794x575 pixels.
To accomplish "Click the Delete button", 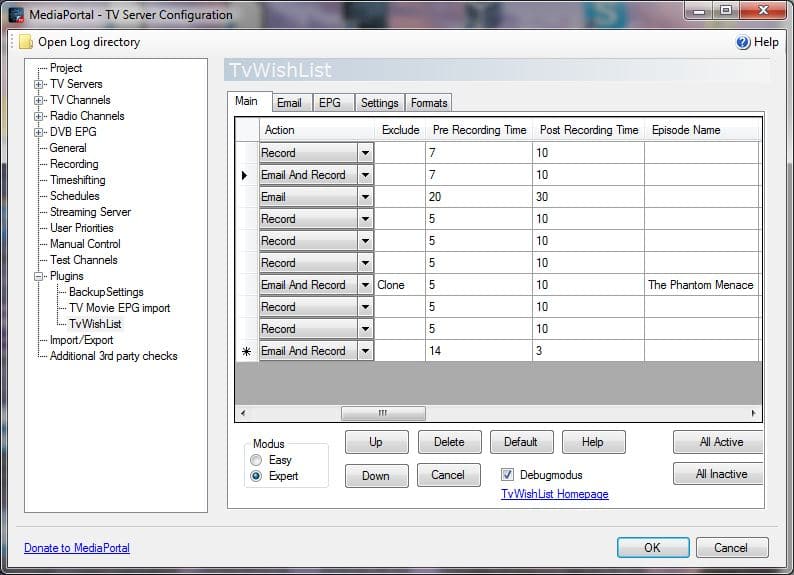I will pyautogui.click(x=449, y=442).
